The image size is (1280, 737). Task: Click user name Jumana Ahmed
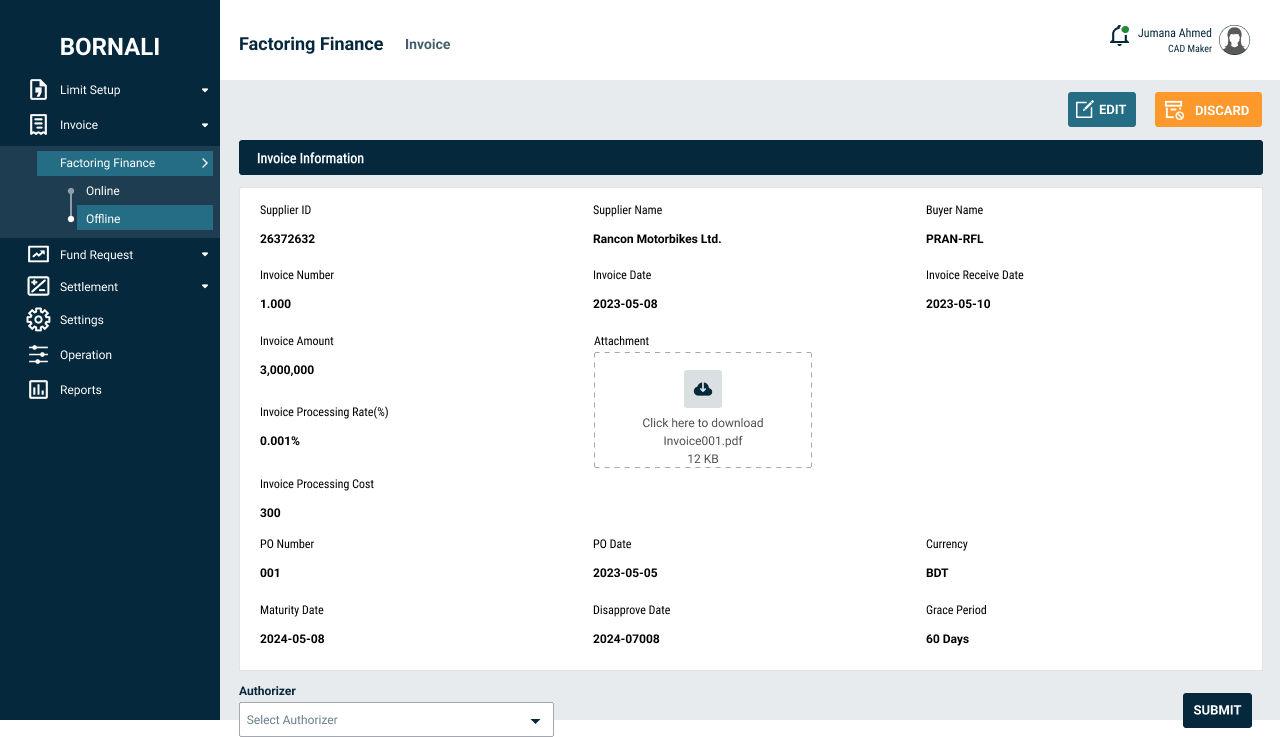click(x=1174, y=33)
